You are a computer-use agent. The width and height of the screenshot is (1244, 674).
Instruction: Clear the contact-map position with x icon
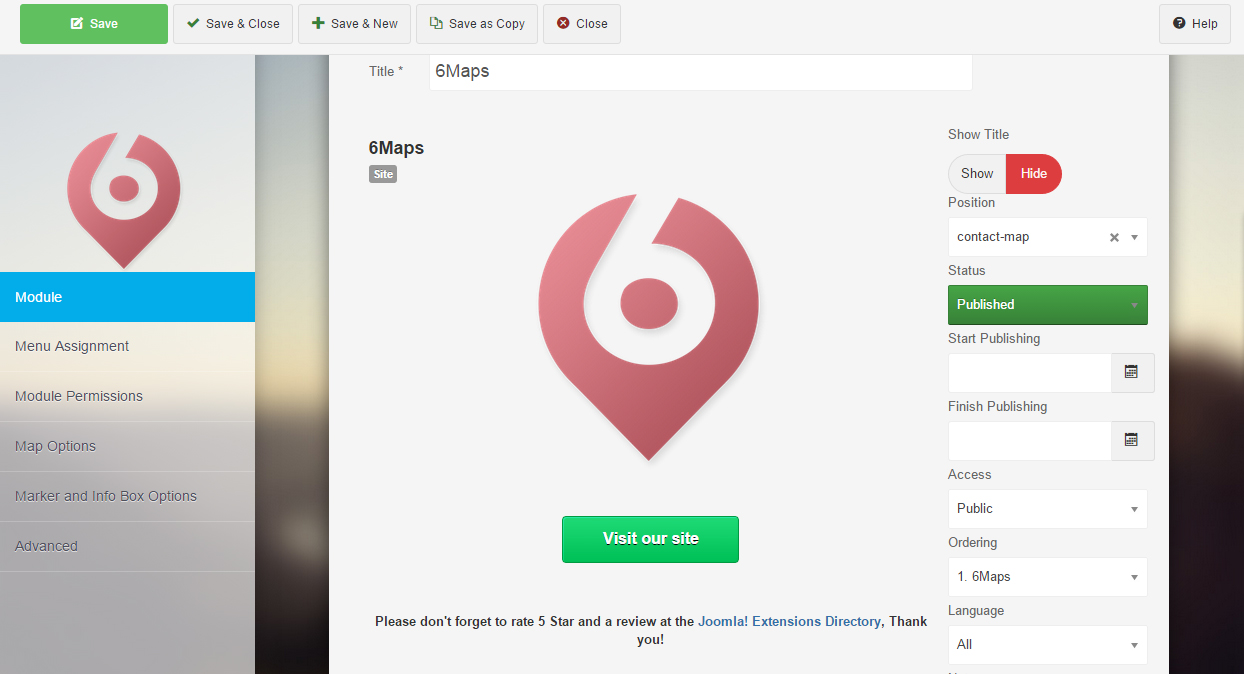(1114, 238)
